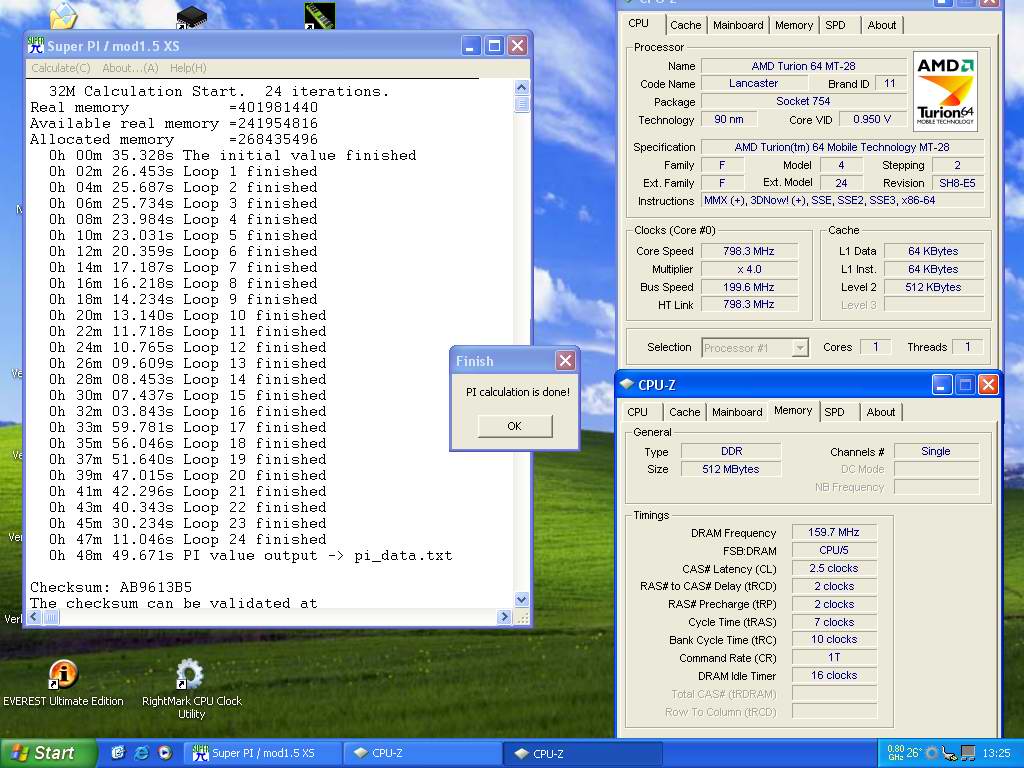Screen dimensions: 1024x768
Task: Launch Internet Explorer from Quick Launch
Action: [141, 753]
